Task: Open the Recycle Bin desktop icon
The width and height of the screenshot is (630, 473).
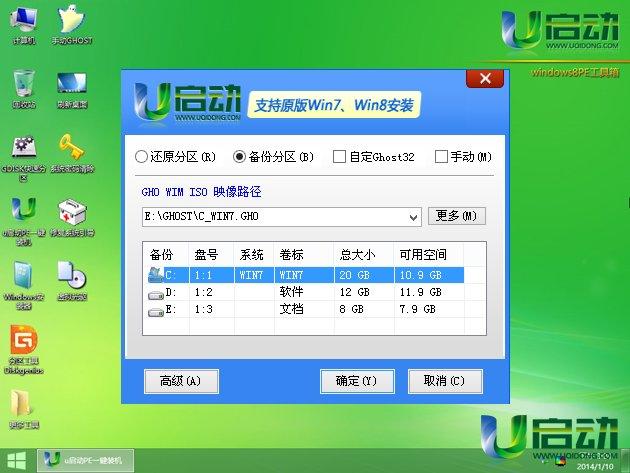Action: coord(24,89)
